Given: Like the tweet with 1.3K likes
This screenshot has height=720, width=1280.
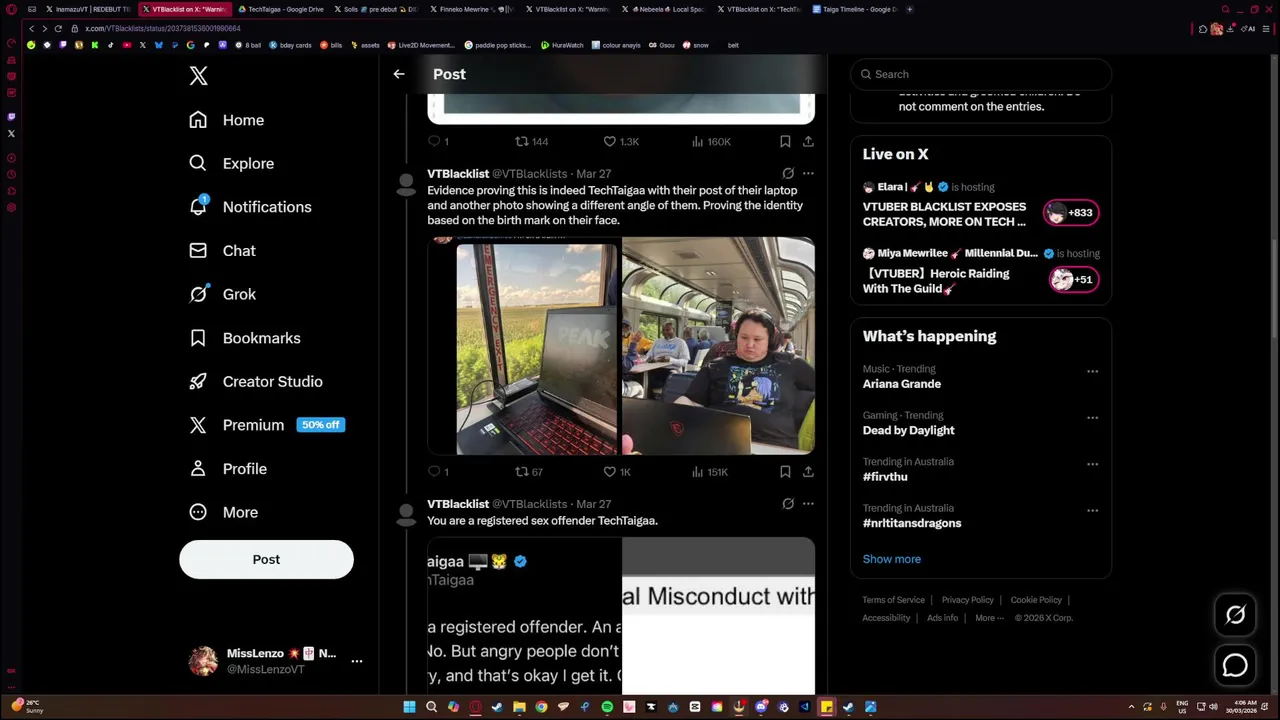Looking at the screenshot, I should [621, 142].
